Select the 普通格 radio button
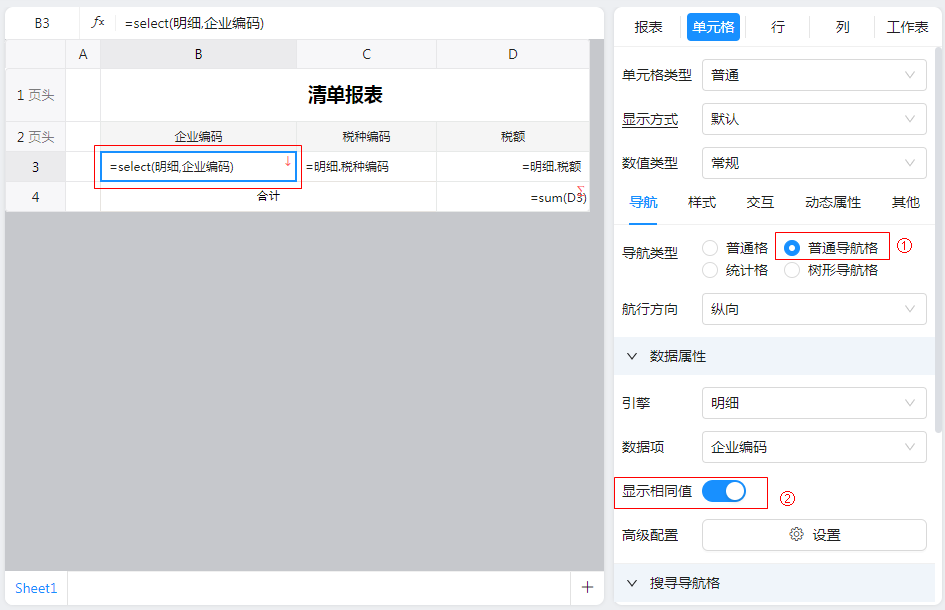 [x=710, y=248]
